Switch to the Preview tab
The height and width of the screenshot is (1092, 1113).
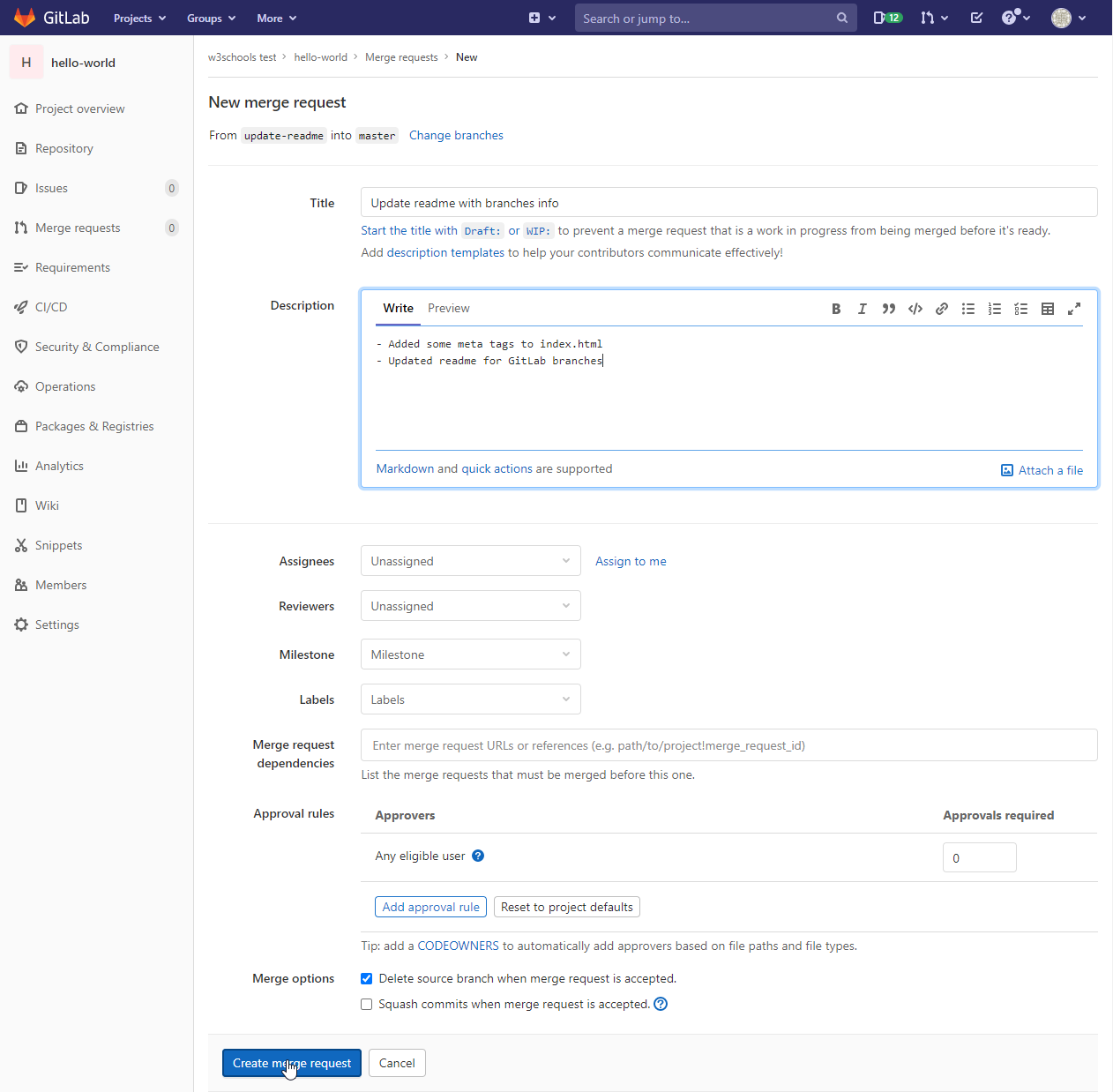[x=448, y=308]
